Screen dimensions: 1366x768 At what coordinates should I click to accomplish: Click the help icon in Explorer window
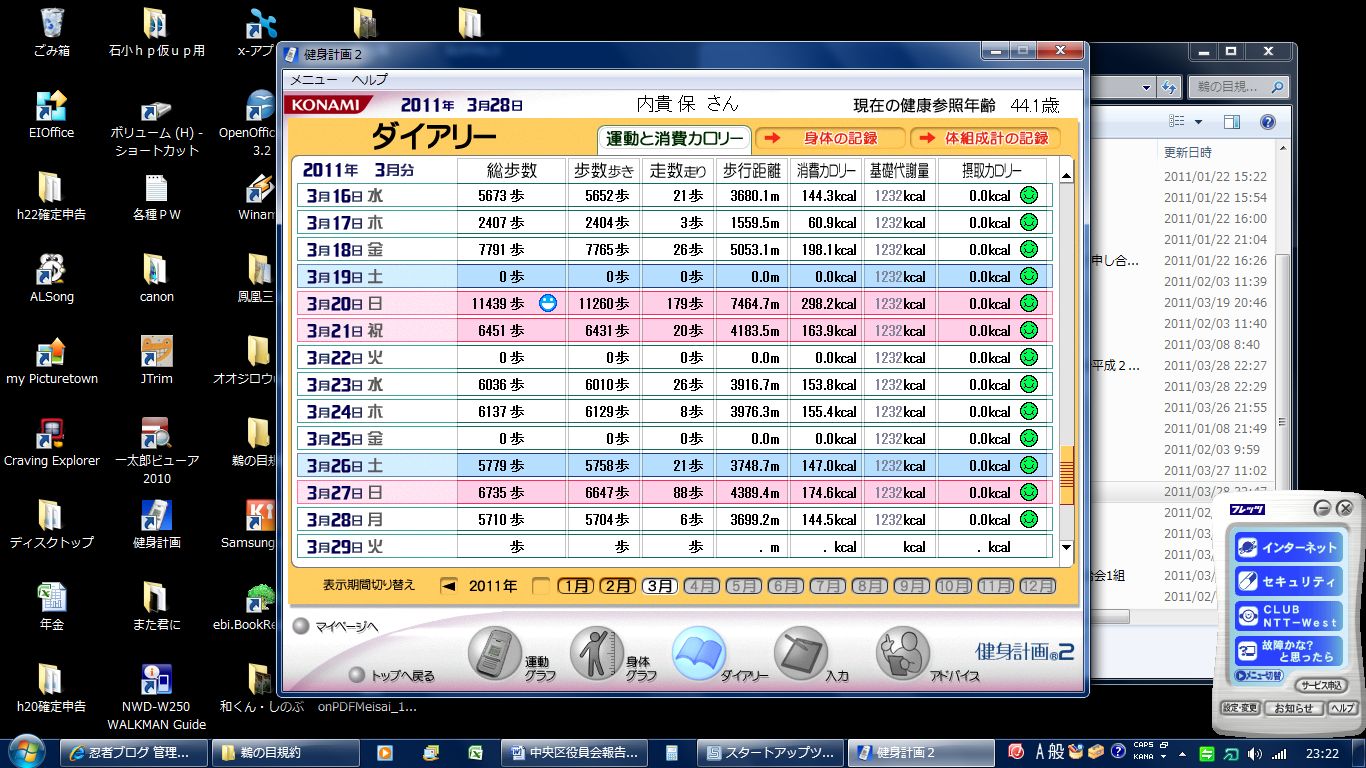click(x=1267, y=122)
